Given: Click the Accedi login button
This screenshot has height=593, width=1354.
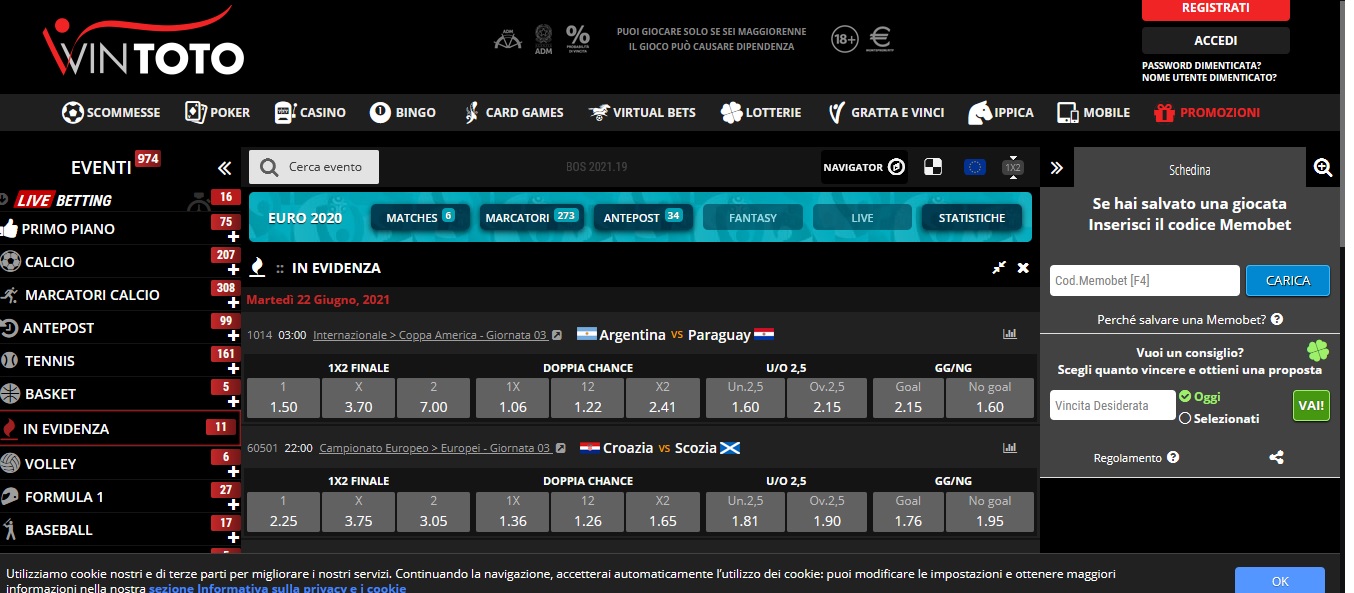Looking at the screenshot, I should point(1215,41).
